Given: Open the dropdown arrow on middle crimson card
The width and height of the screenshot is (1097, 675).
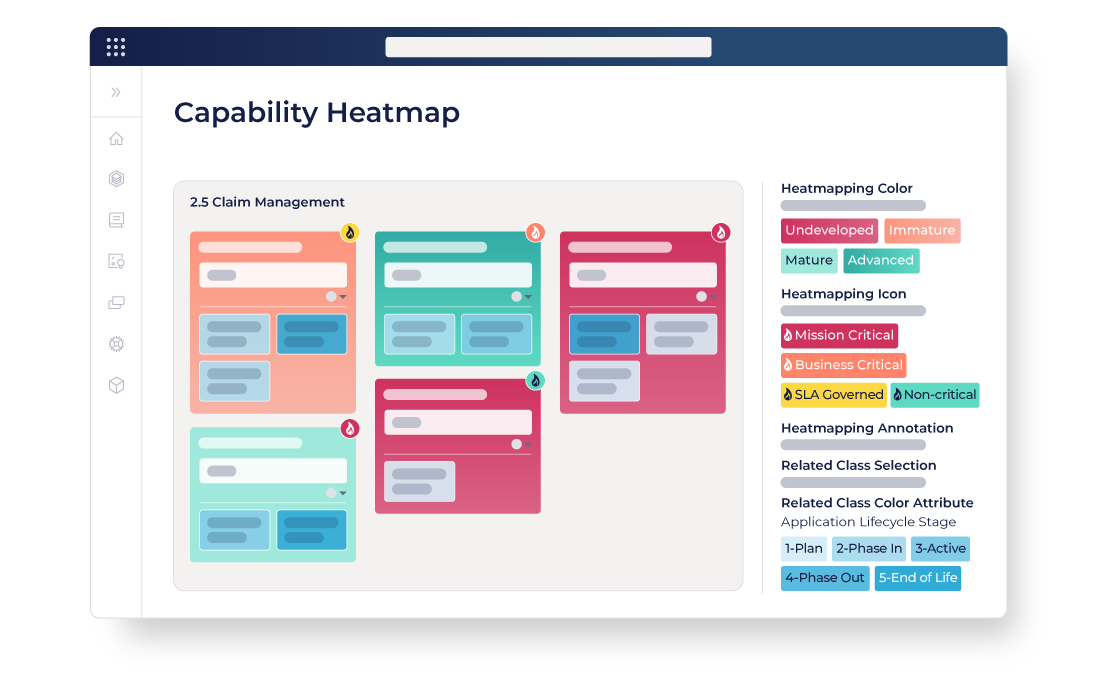Looking at the screenshot, I should coord(528,444).
